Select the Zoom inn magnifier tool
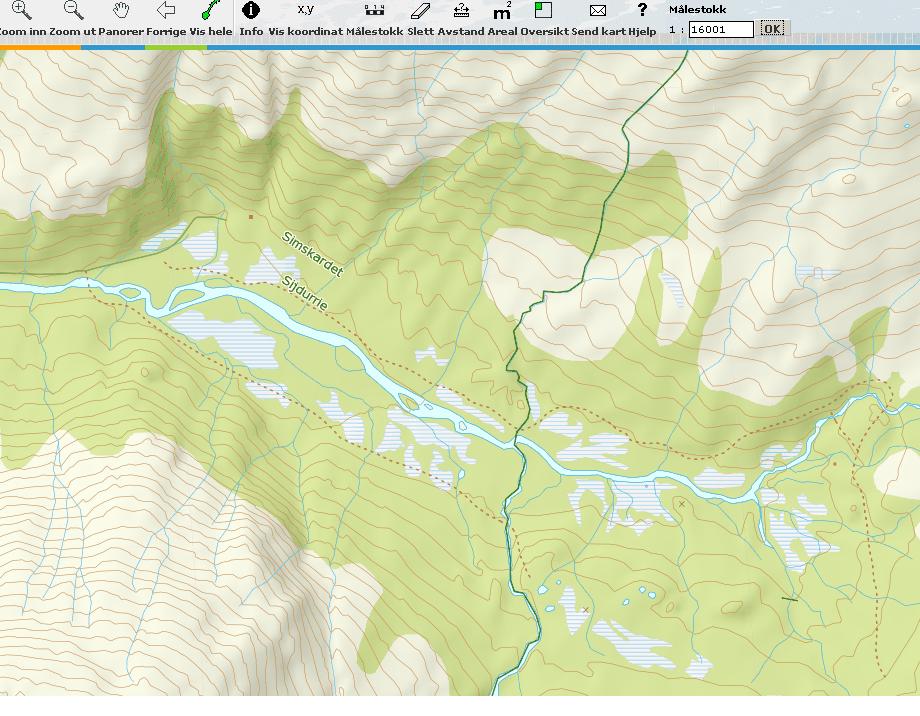The width and height of the screenshot is (920, 716). point(21,11)
